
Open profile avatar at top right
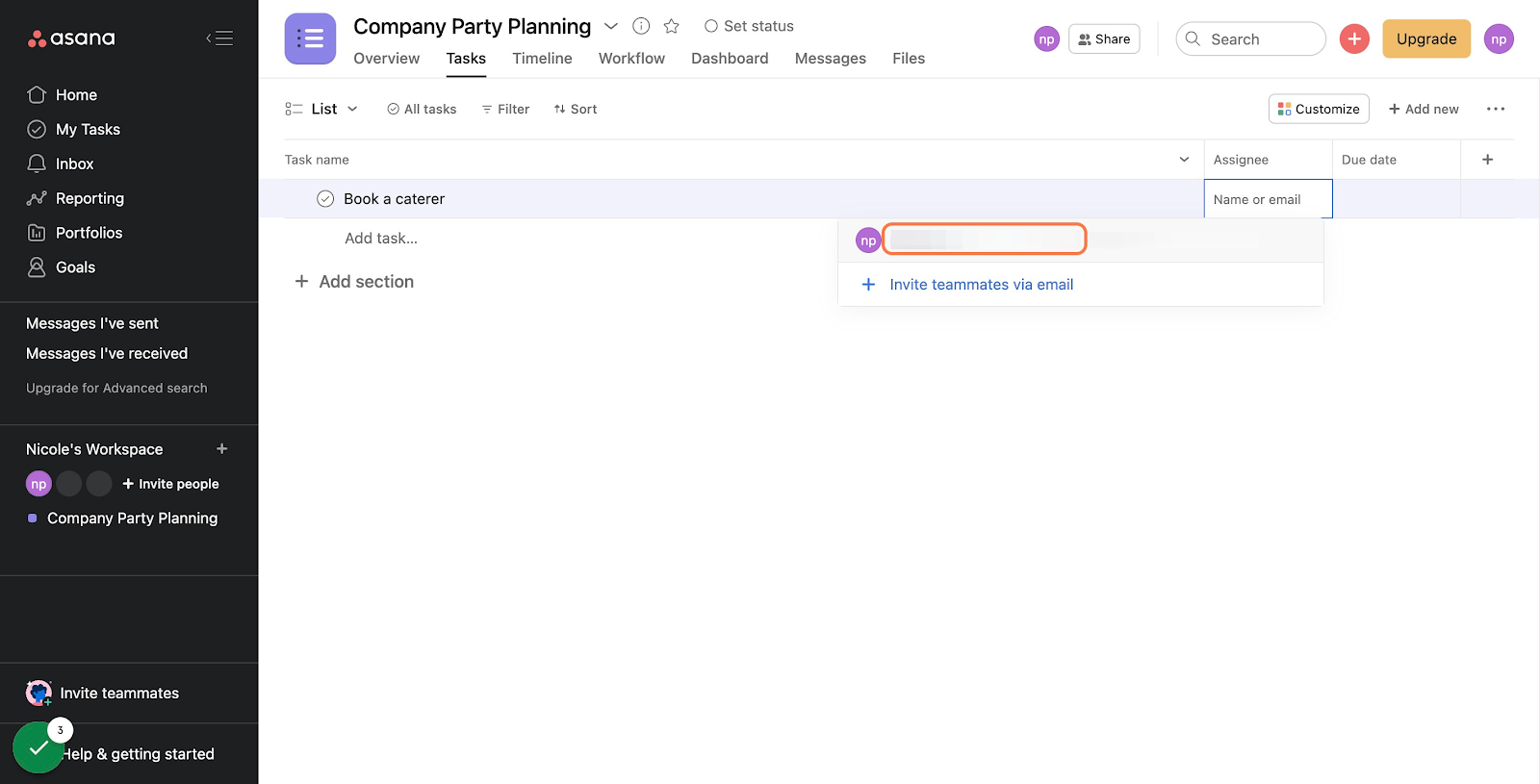tap(1499, 38)
